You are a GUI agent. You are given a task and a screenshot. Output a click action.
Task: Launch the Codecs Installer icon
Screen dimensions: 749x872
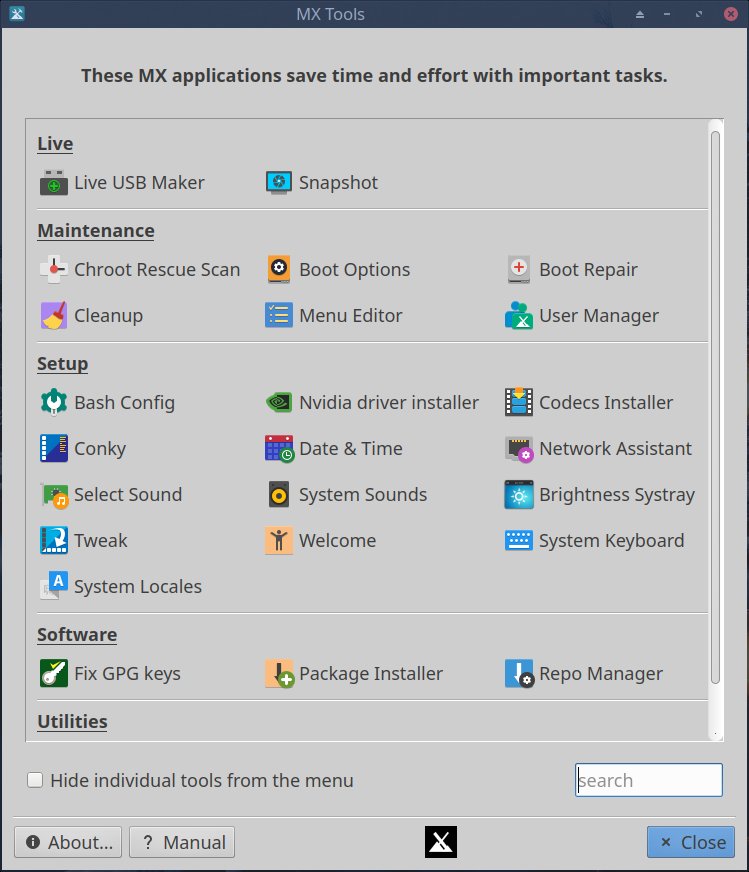pyautogui.click(x=518, y=403)
